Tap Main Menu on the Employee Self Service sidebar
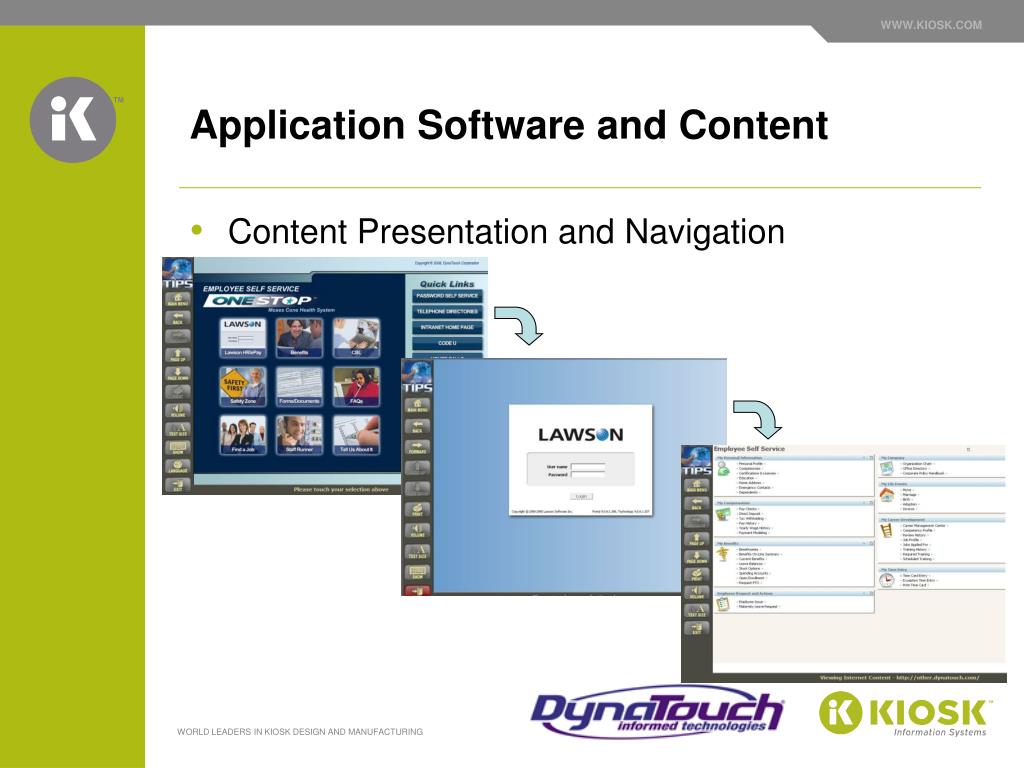The height and width of the screenshot is (768, 1024). pos(696,486)
